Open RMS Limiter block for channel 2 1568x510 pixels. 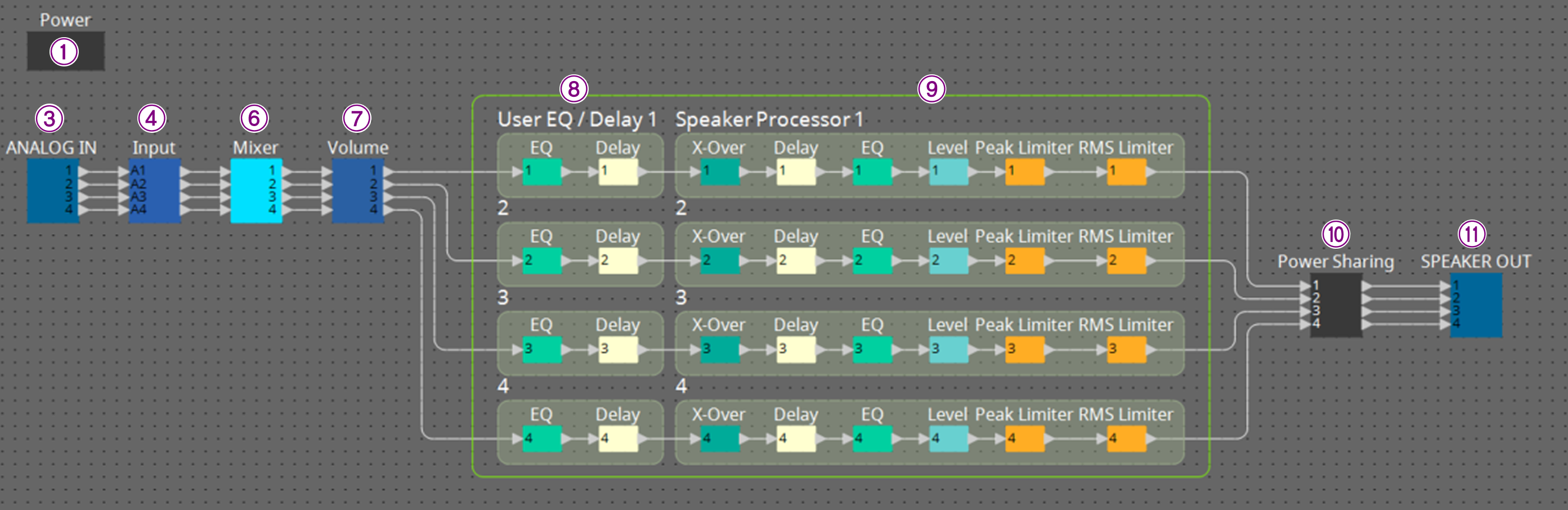coord(1127,261)
